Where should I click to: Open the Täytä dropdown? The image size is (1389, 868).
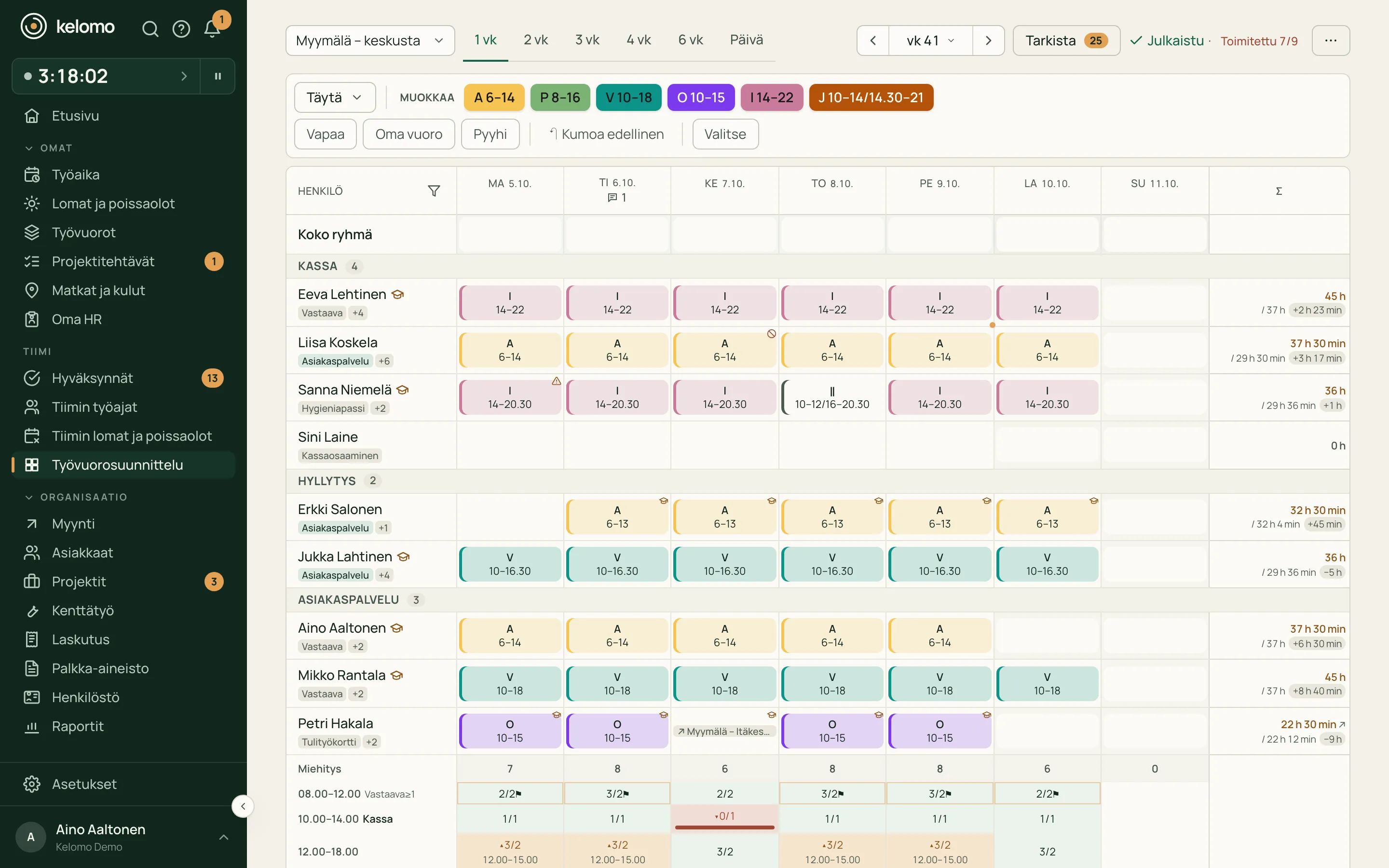335,97
